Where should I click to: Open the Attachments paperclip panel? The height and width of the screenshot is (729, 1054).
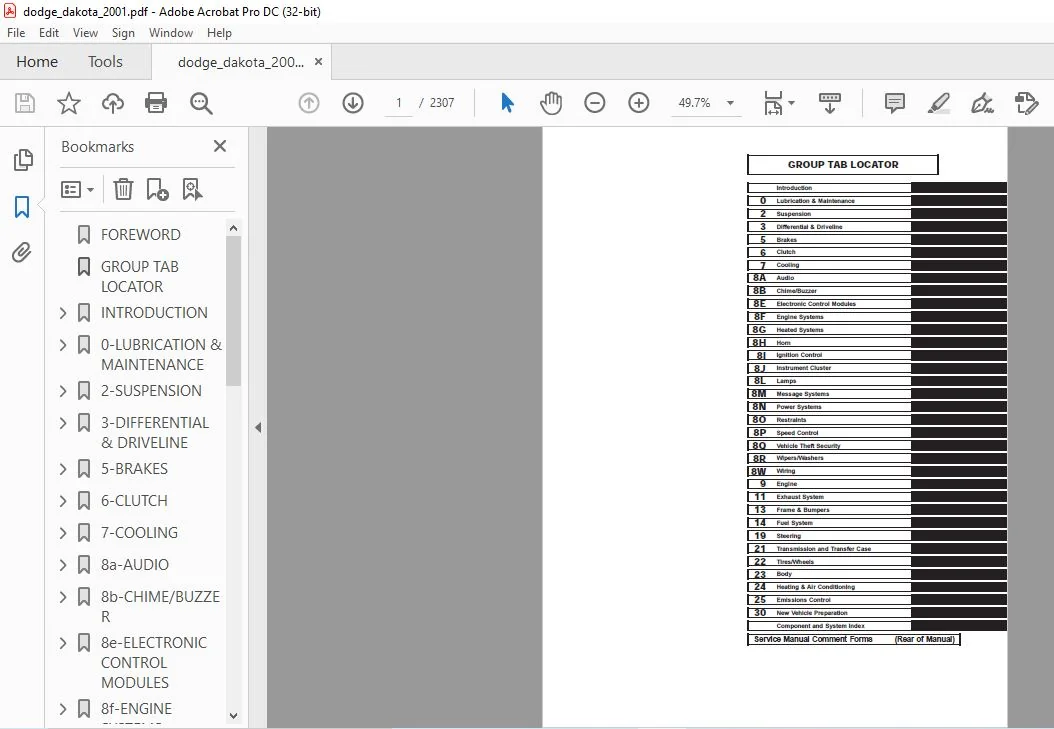point(22,253)
